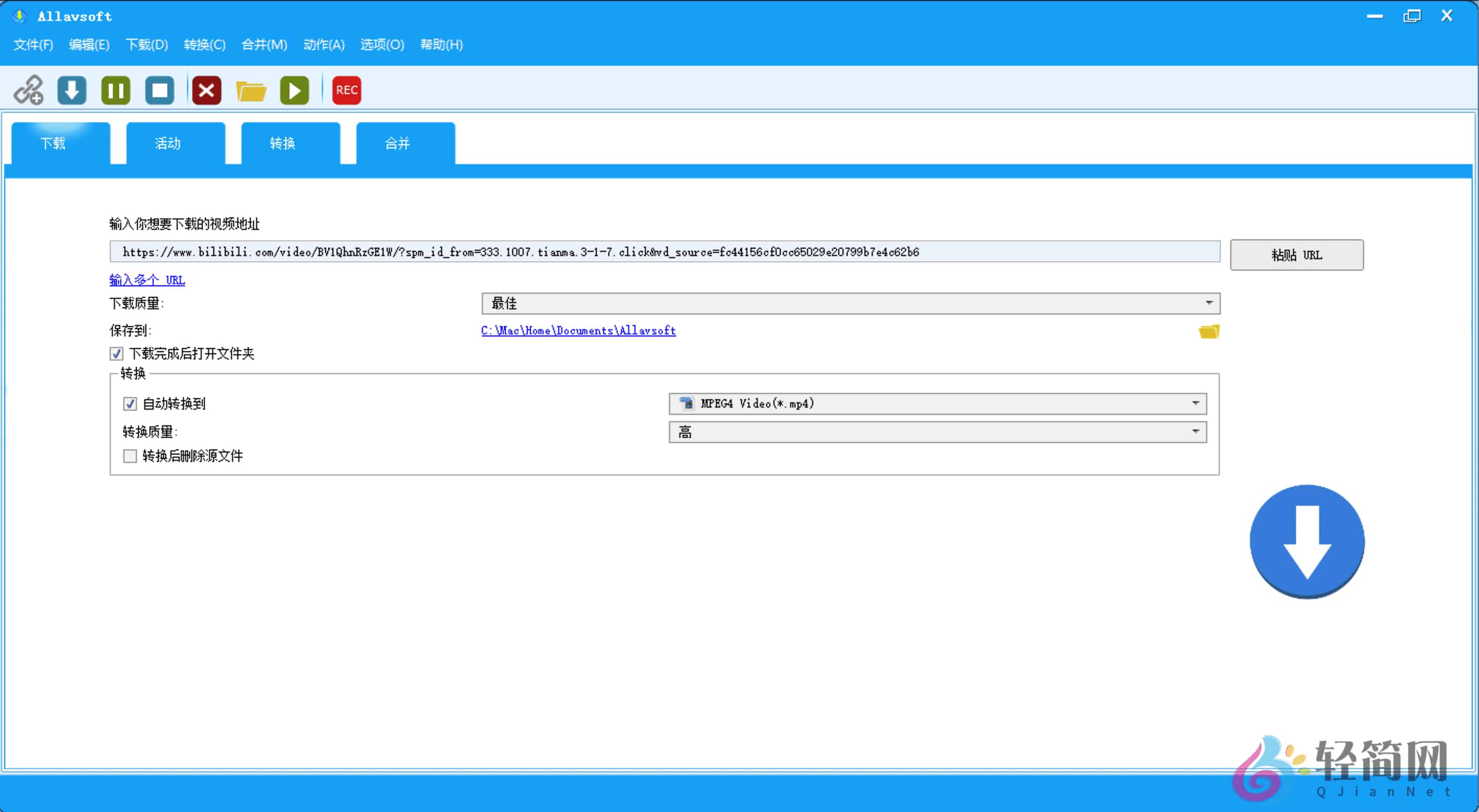Delete the task using the red X icon
The image size is (1479, 812).
coord(206,90)
